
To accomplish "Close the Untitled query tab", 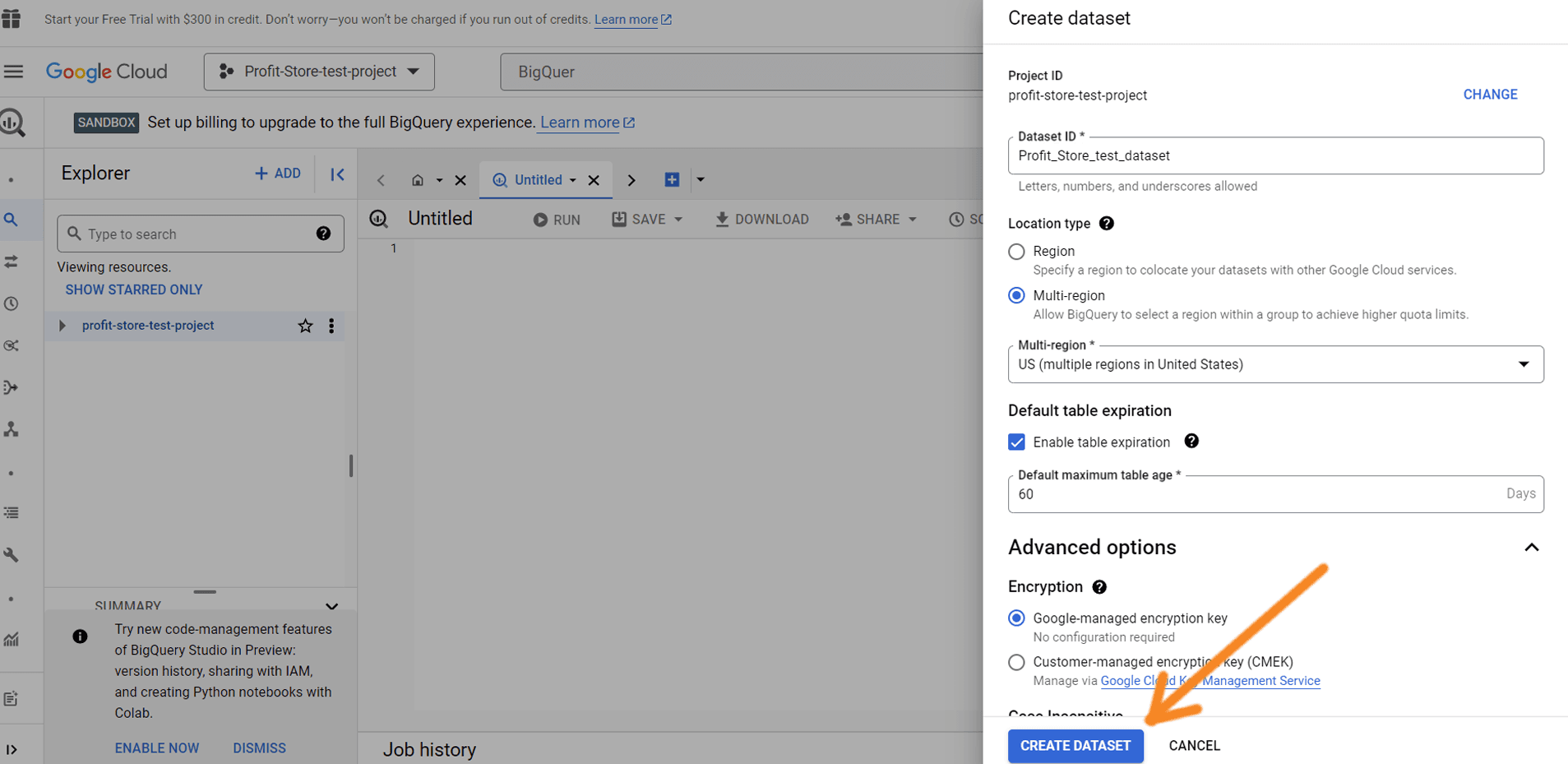I will coord(594,180).
